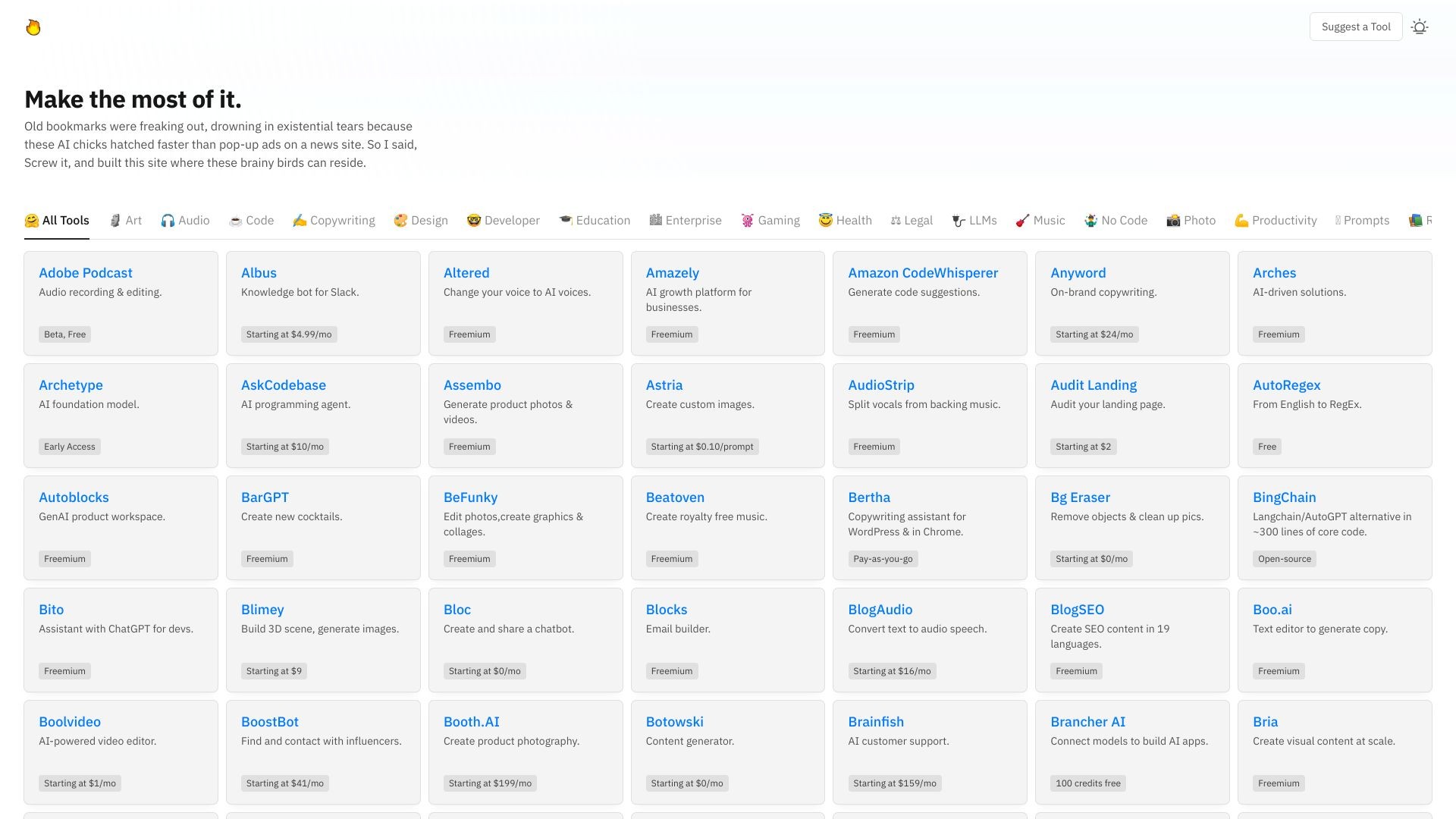Image resolution: width=1456 pixels, height=819 pixels.
Task: Click the graduation cap Education icon
Action: (x=565, y=221)
